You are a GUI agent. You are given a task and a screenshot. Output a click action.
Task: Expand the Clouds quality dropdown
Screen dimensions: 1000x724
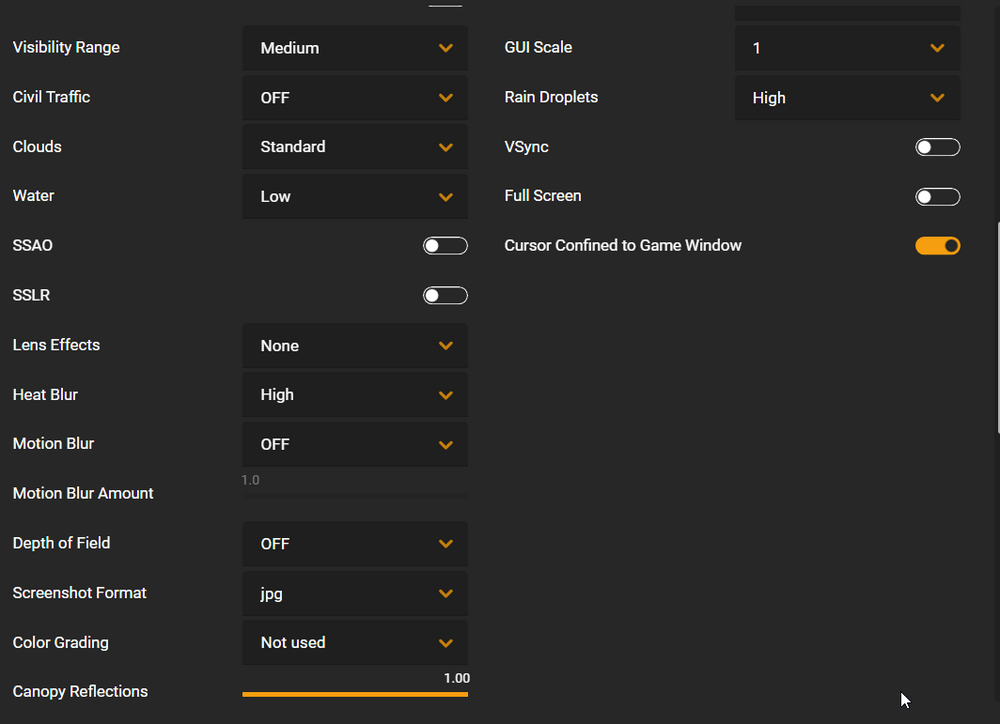(x=354, y=146)
